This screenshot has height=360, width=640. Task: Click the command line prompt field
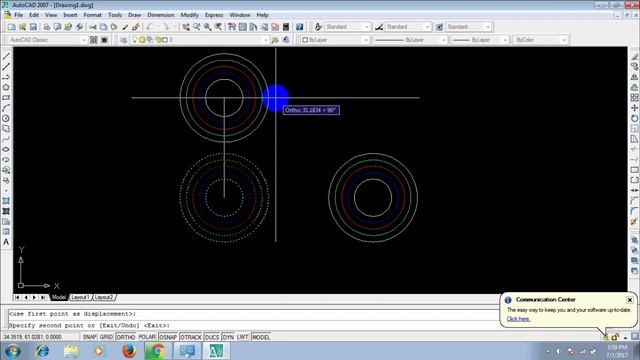(x=253, y=325)
